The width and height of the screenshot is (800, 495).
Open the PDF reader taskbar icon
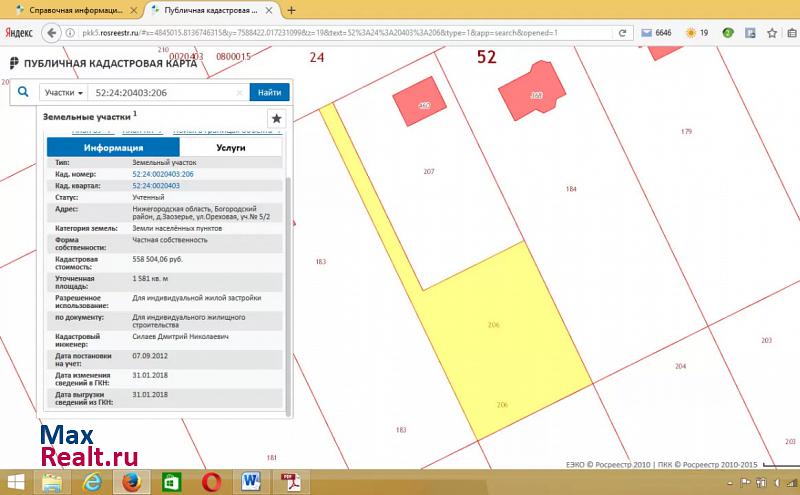click(x=289, y=482)
